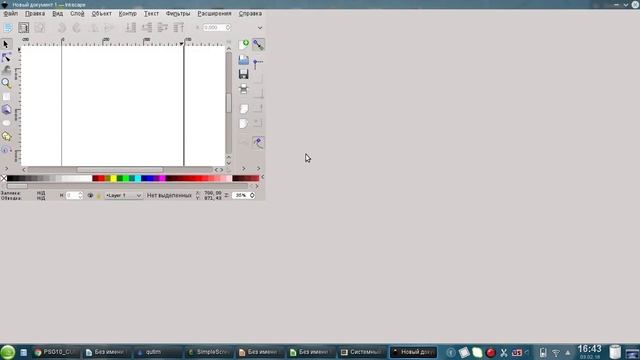Screen dimensions: 640x360
Task: Click the palette horizontal scrollbar
Action: point(128,186)
